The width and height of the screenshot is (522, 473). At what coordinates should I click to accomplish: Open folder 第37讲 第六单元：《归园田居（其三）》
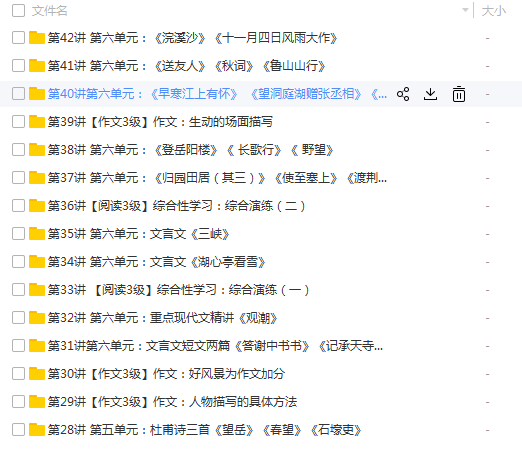click(x=217, y=178)
